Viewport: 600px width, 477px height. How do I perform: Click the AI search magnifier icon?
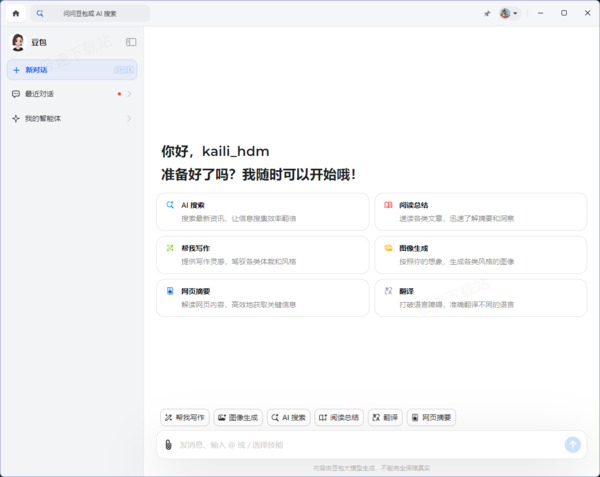click(x=40, y=13)
